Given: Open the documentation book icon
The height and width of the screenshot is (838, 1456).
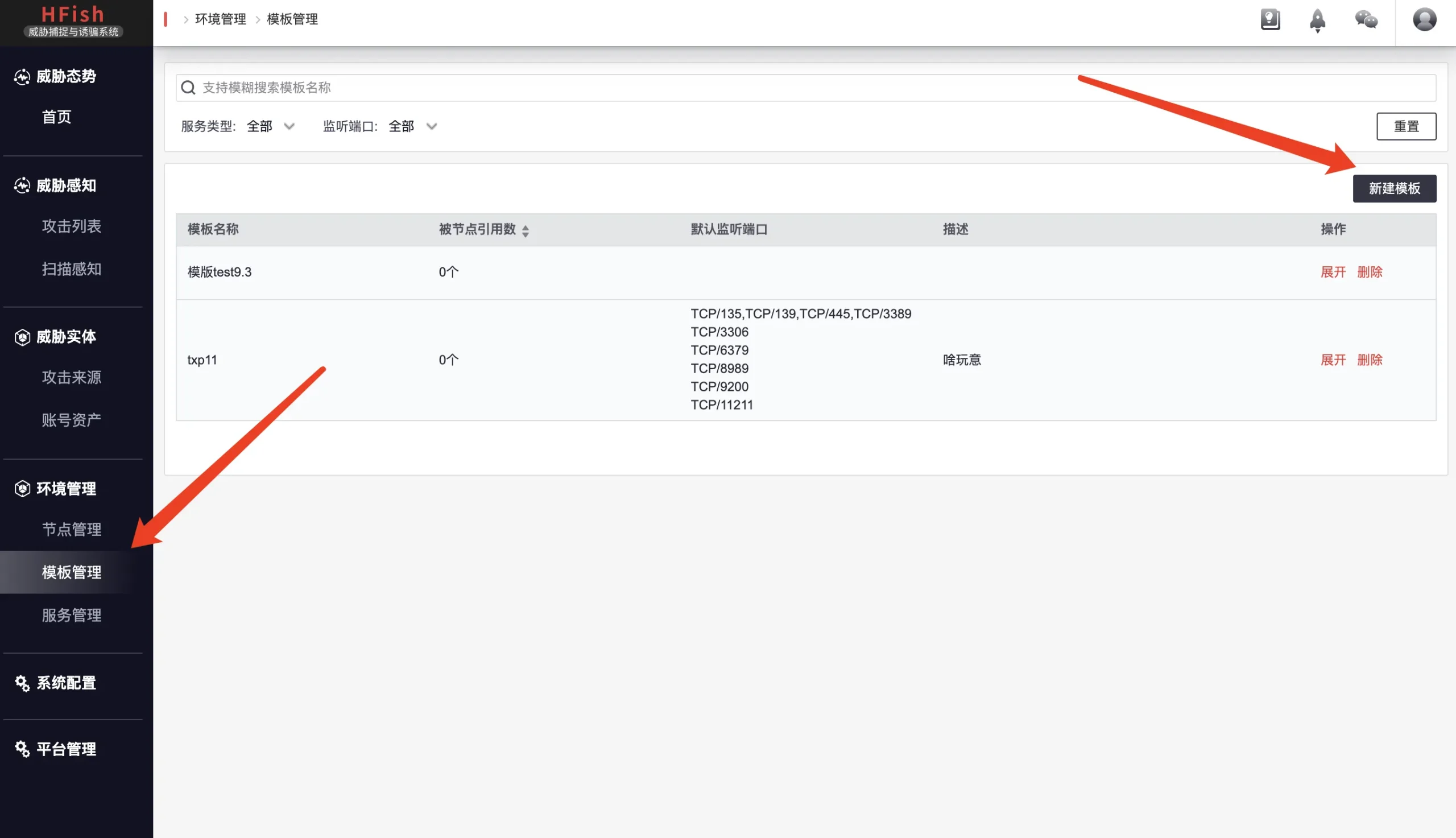Looking at the screenshot, I should click(x=1270, y=19).
